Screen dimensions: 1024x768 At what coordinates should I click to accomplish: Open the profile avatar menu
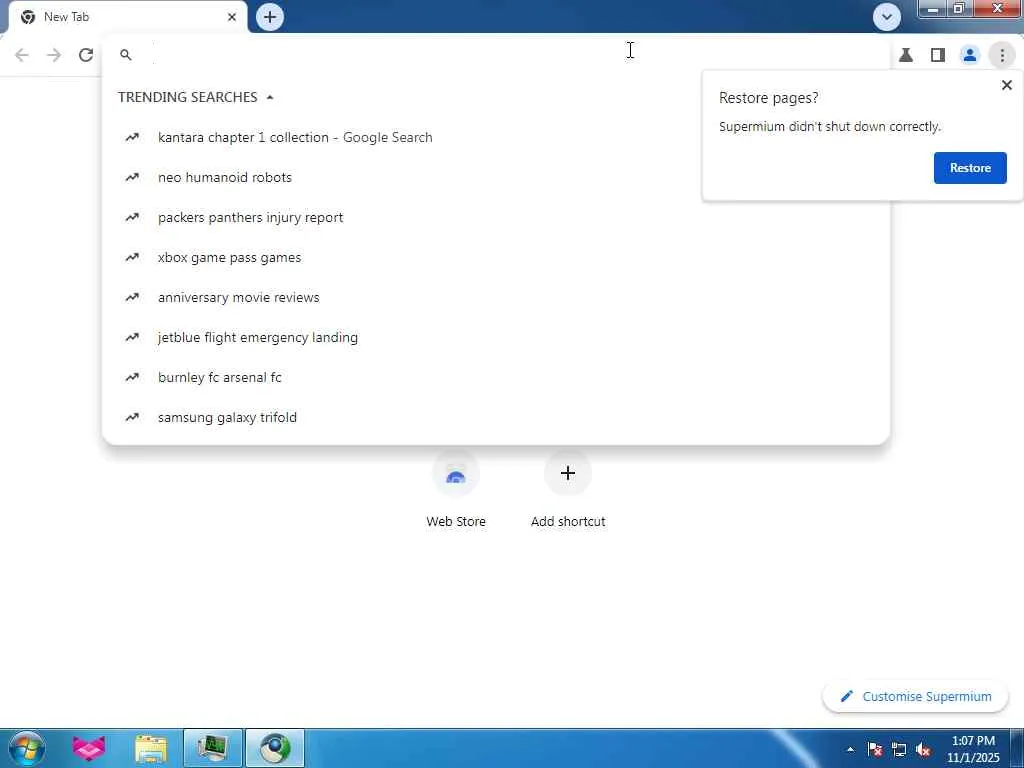click(x=970, y=55)
